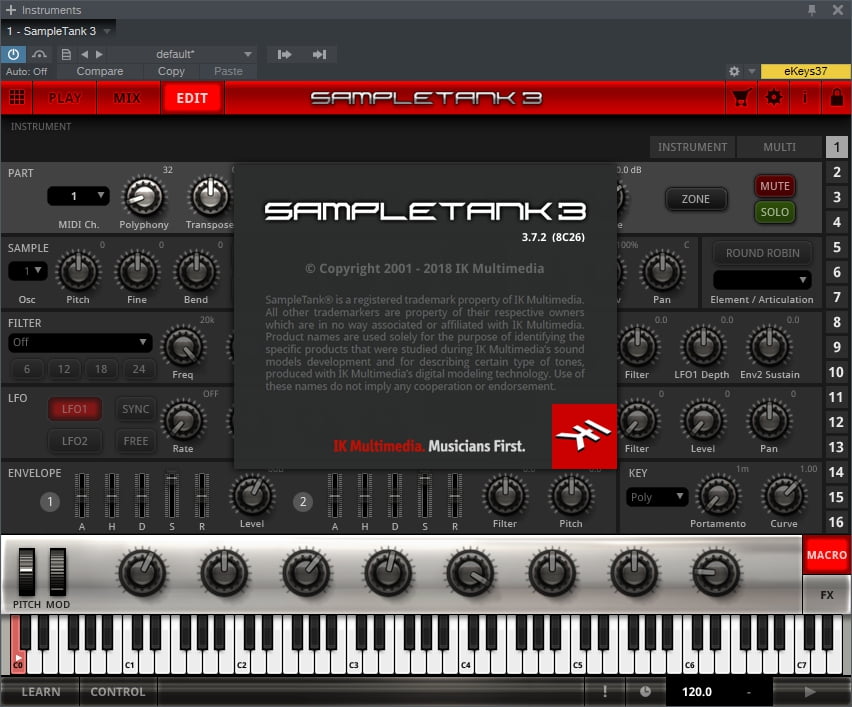Expand the 1 - SampleTank 3 instrument dropdown
The width and height of the screenshot is (852, 707).
click(107, 32)
